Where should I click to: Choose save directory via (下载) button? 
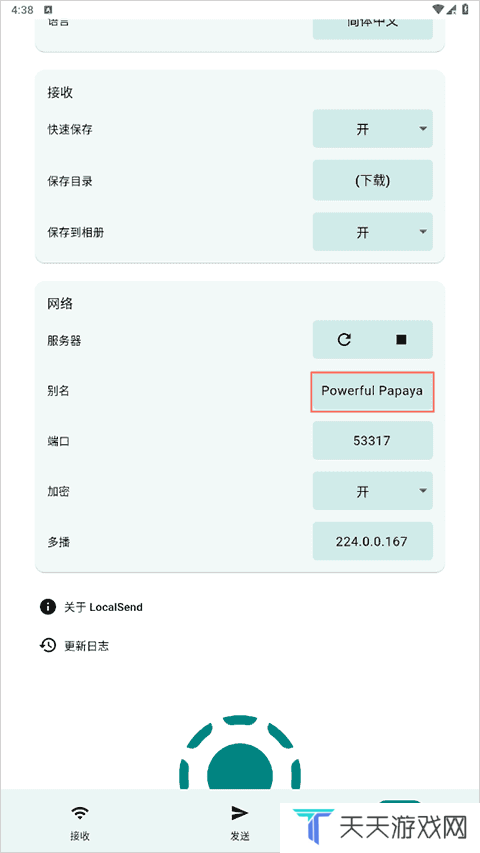click(373, 181)
